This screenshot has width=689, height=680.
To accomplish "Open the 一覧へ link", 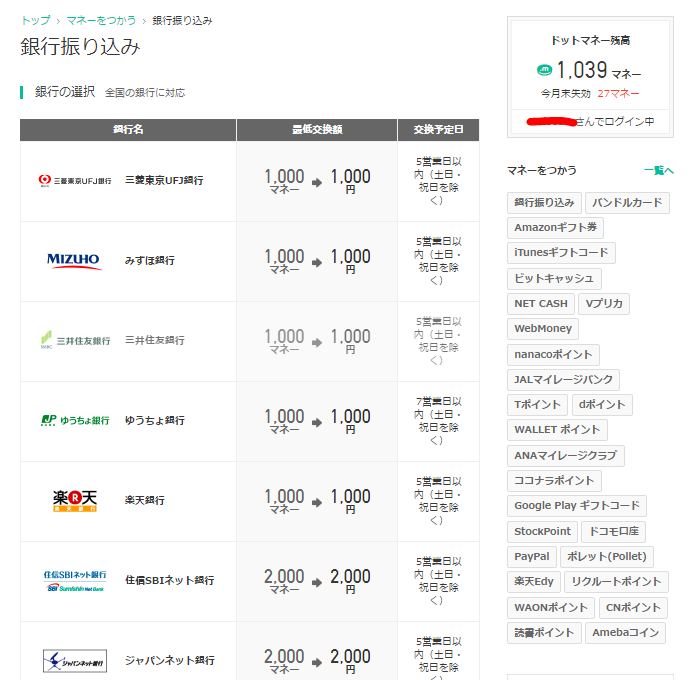I will point(659,171).
